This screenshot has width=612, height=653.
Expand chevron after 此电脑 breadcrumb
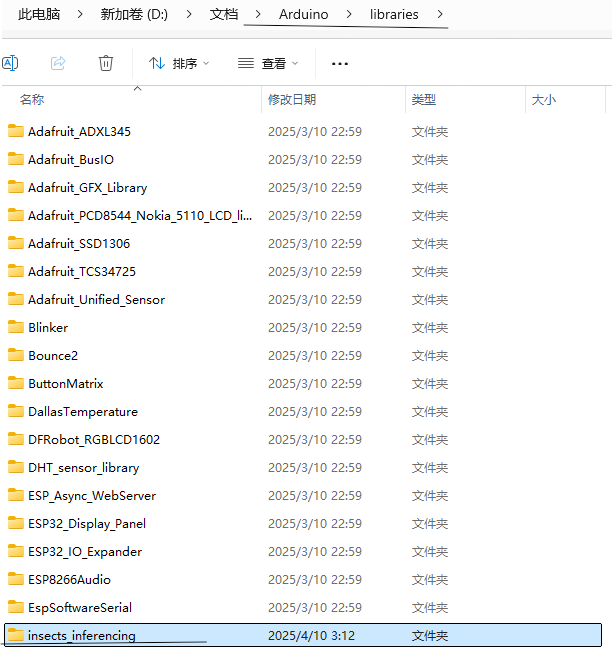click(80, 14)
